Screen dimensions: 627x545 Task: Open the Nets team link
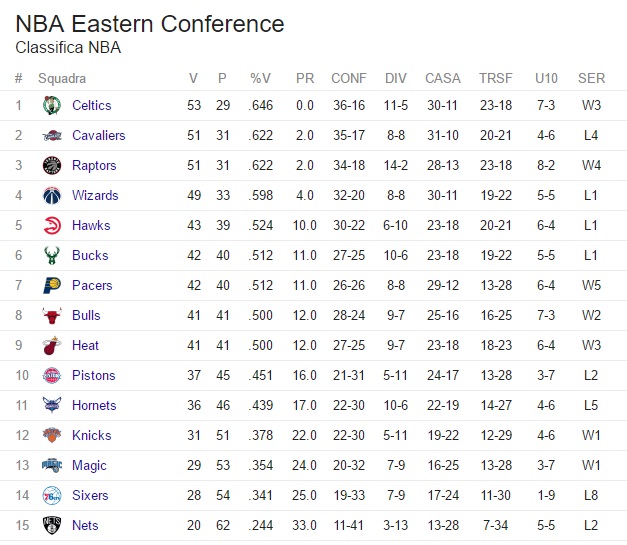click(x=86, y=525)
